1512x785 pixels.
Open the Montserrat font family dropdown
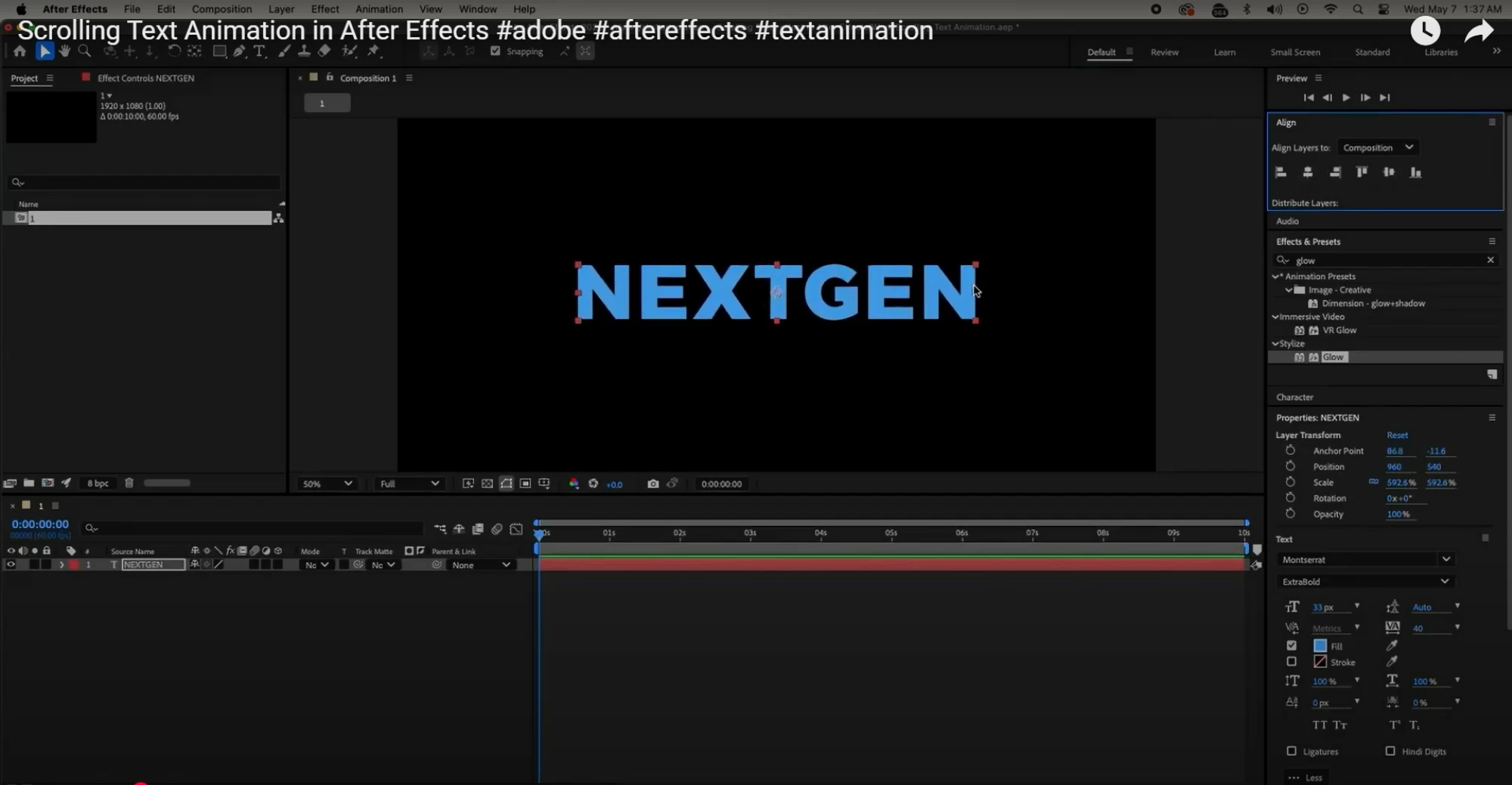click(1365, 559)
